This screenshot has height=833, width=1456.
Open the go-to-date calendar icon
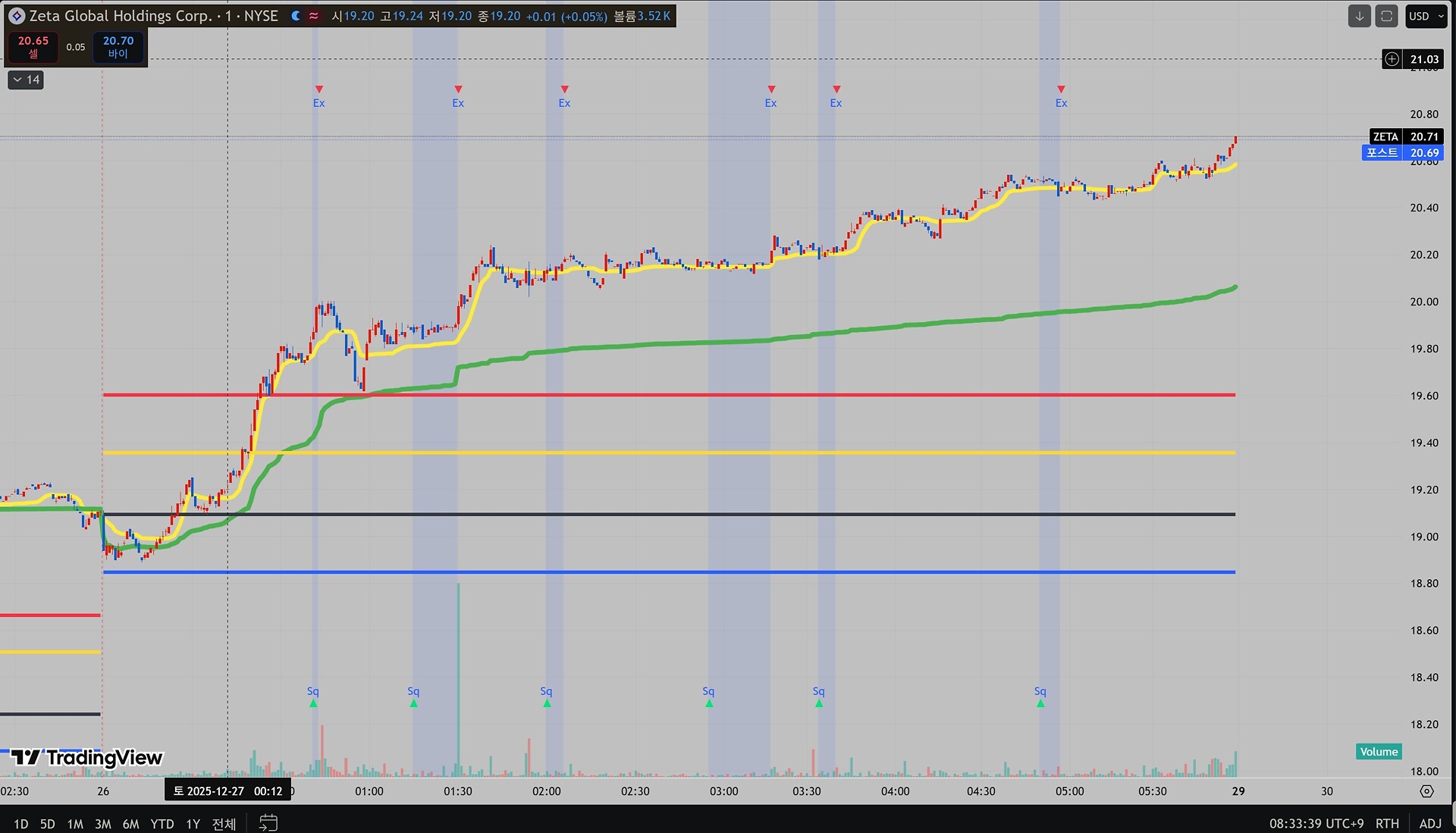coord(268,822)
